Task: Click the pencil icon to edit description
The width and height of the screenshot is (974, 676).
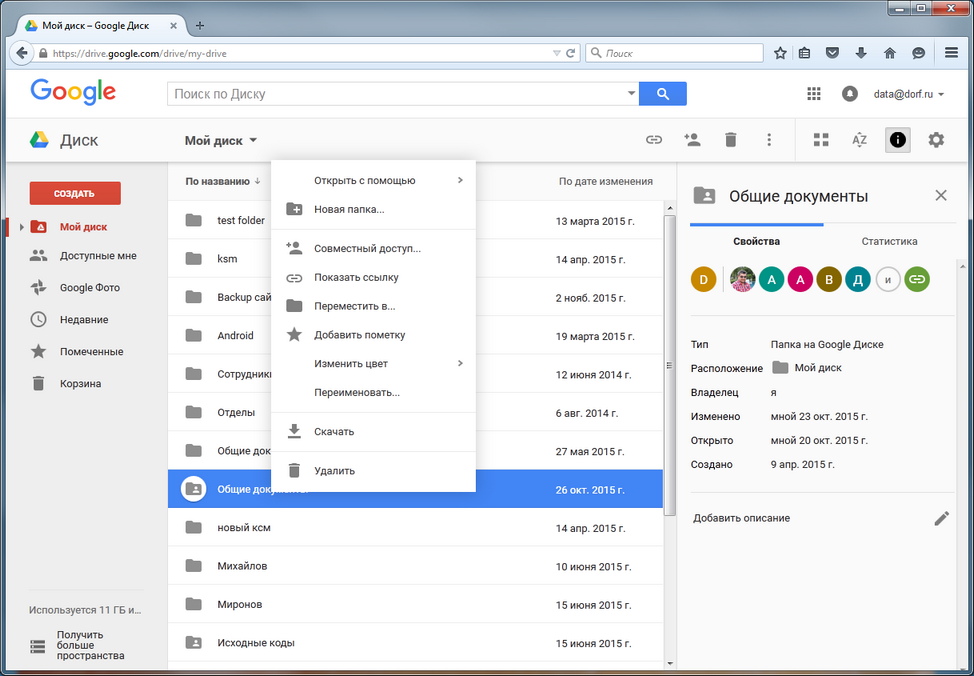Action: [942, 518]
